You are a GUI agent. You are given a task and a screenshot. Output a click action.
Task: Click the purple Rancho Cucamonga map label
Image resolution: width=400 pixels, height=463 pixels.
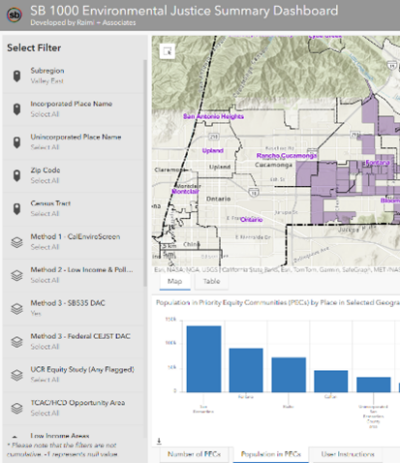287,156
